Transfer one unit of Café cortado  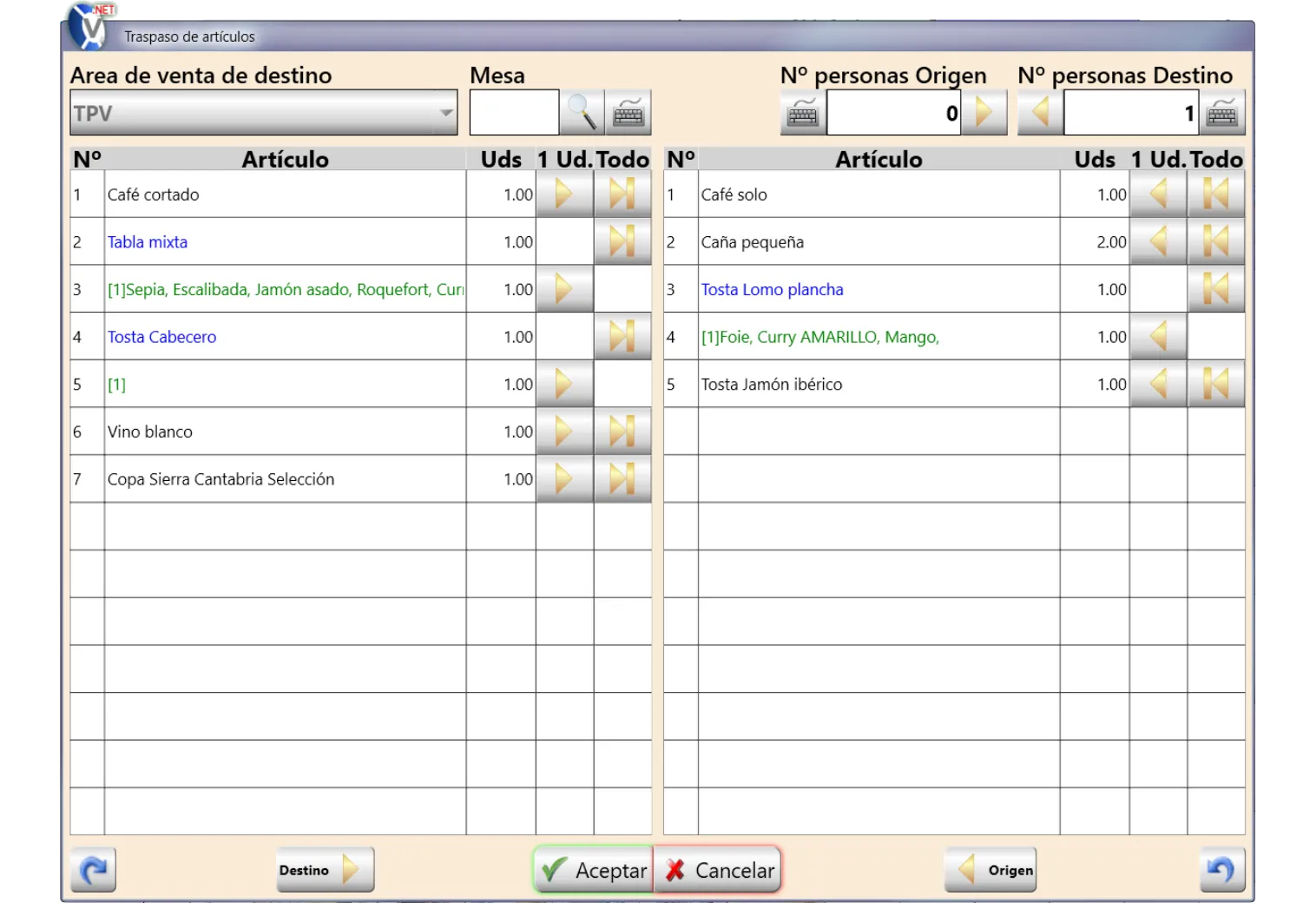click(x=564, y=194)
